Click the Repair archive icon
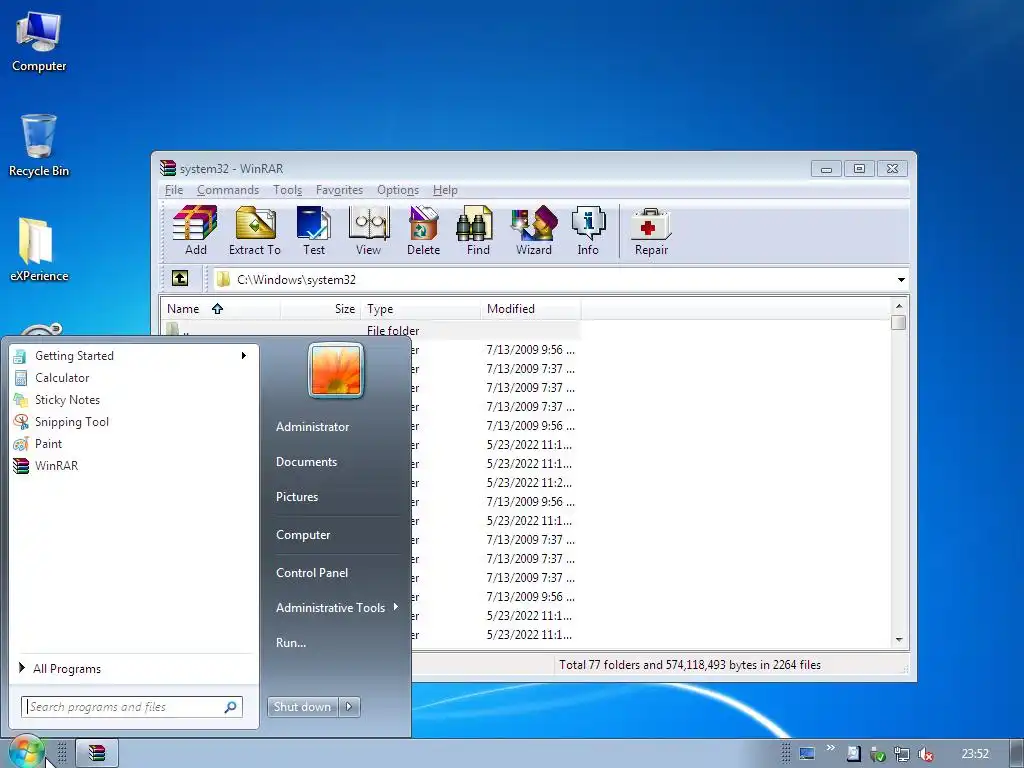 (651, 231)
